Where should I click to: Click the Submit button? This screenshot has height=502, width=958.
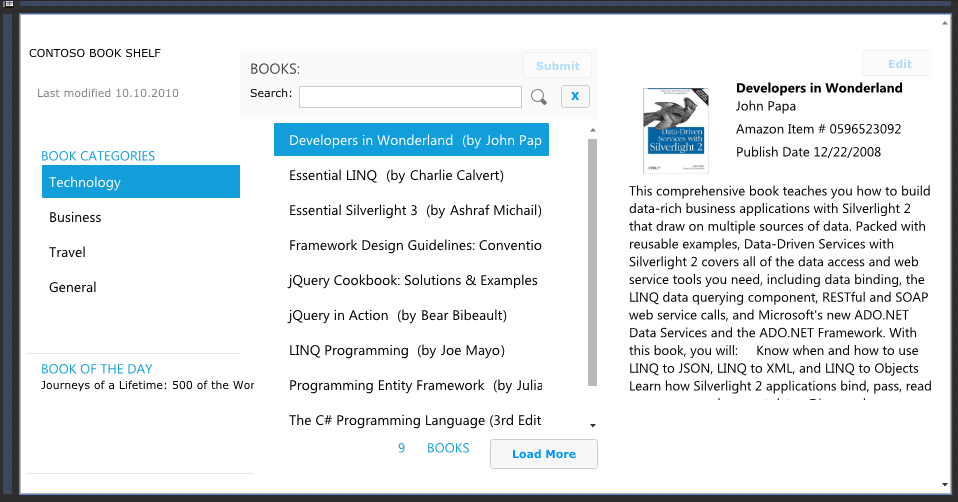(x=557, y=65)
